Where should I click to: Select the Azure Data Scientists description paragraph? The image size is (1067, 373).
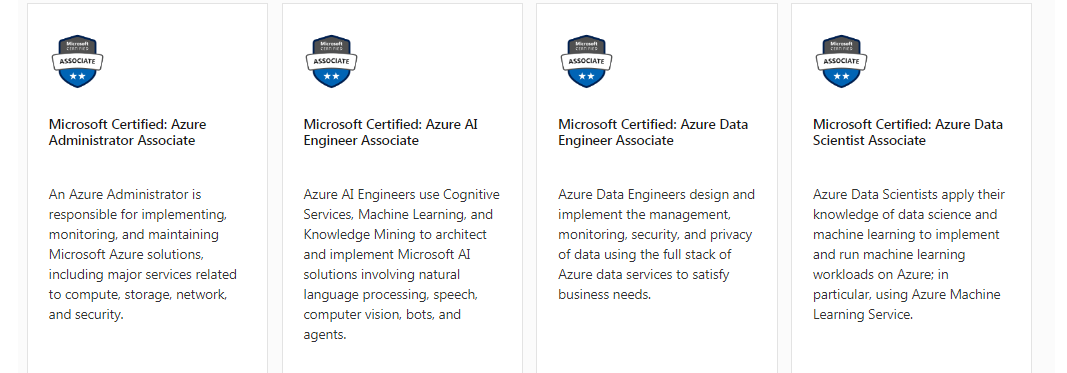(x=908, y=255)
